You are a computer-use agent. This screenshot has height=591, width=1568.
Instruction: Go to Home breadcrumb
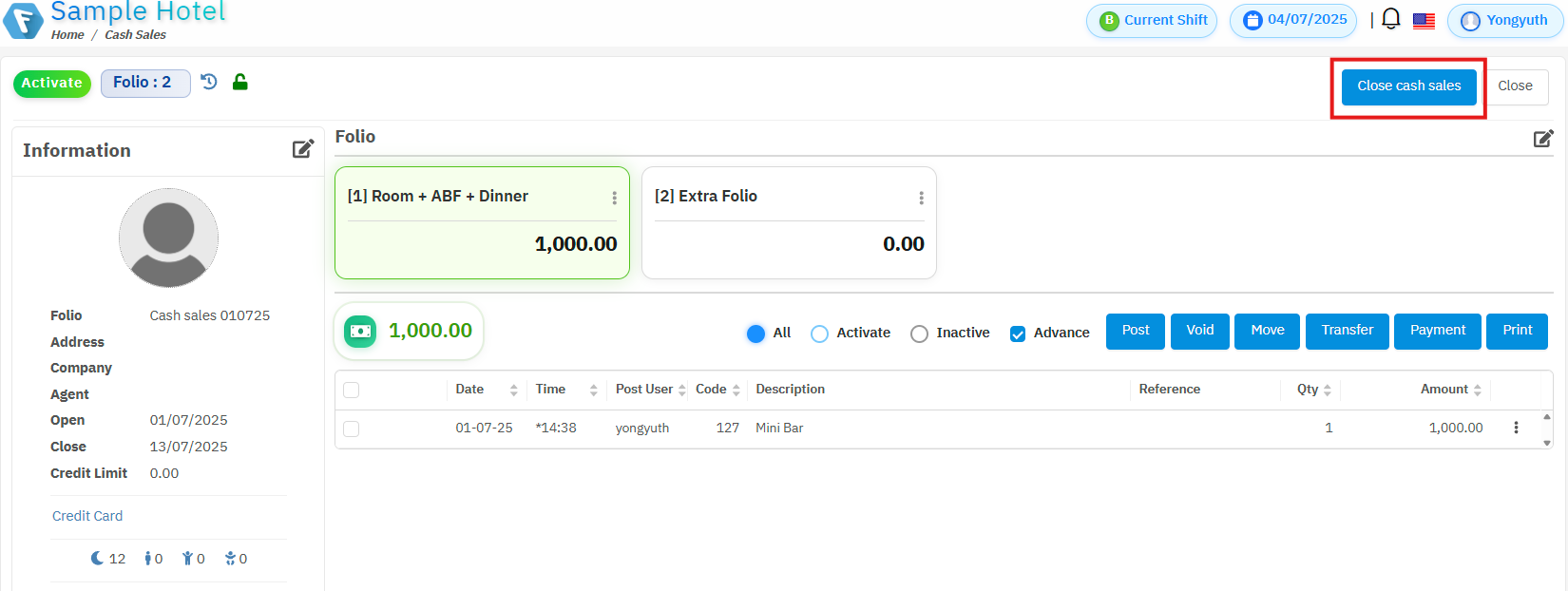67,35
